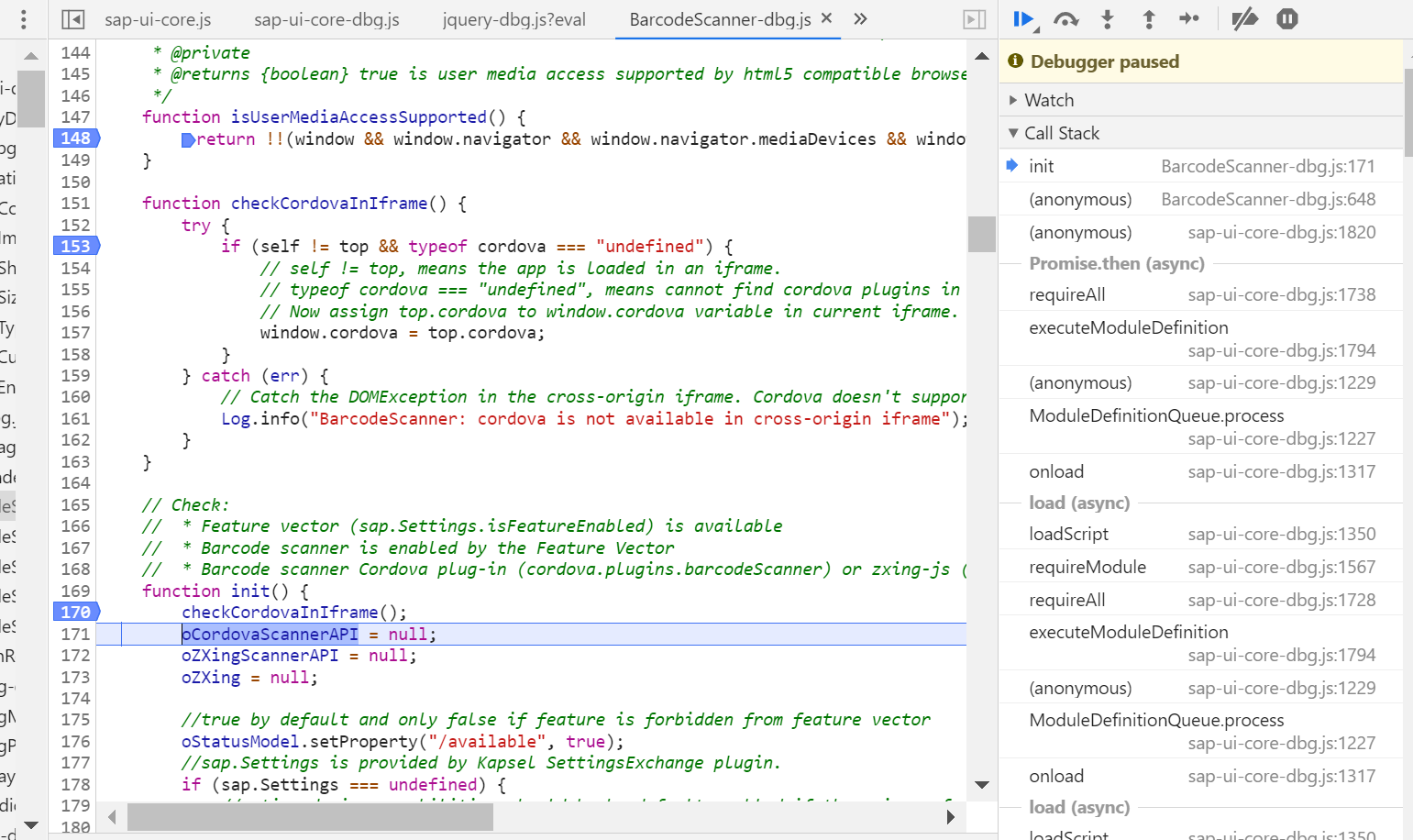
Task: Add a breakpoint on line 172
Action: pyautogui.click(x=75, y=655)
